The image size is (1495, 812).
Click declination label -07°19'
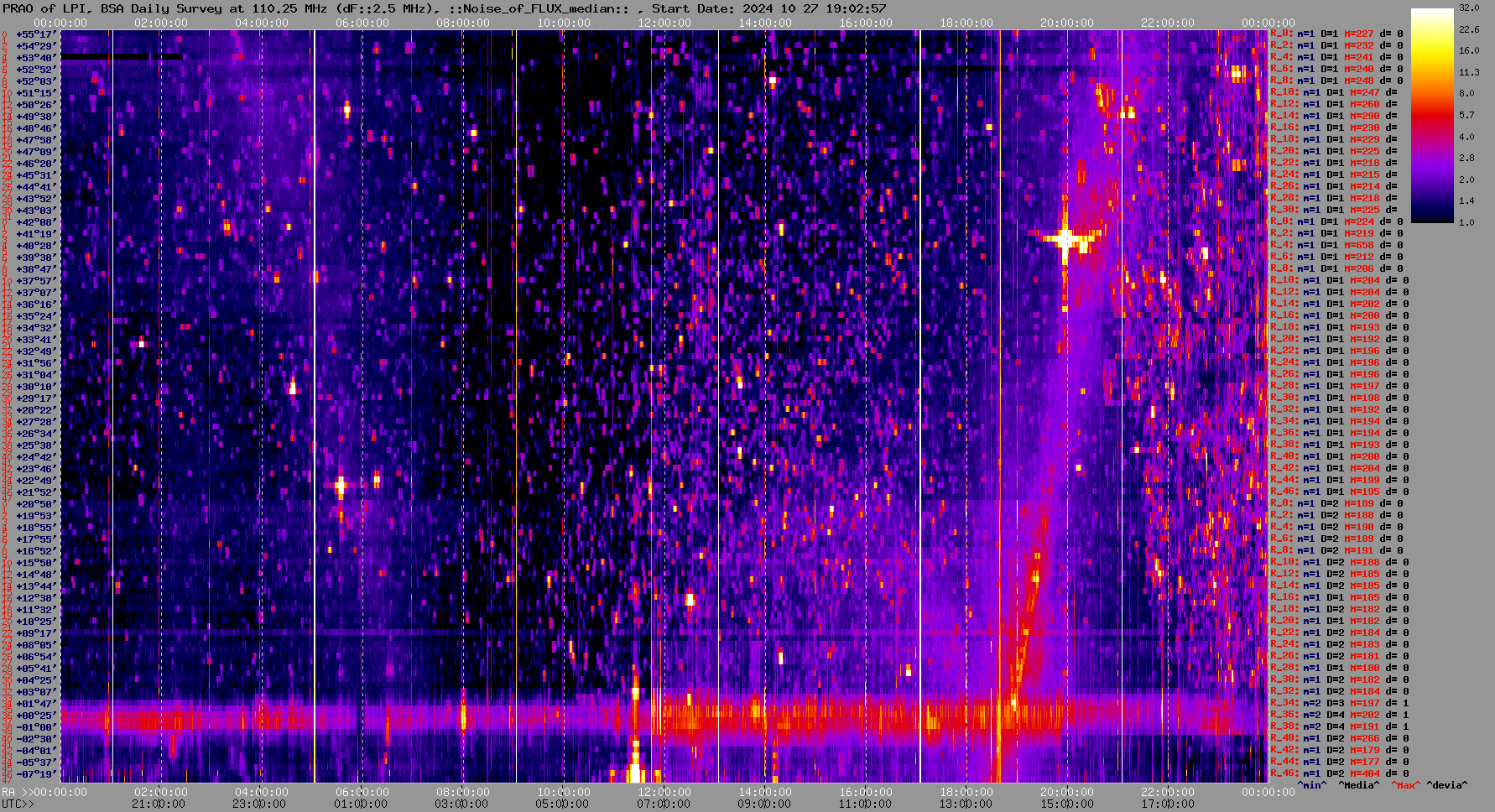pyautogui.click(x=36, y=773)
